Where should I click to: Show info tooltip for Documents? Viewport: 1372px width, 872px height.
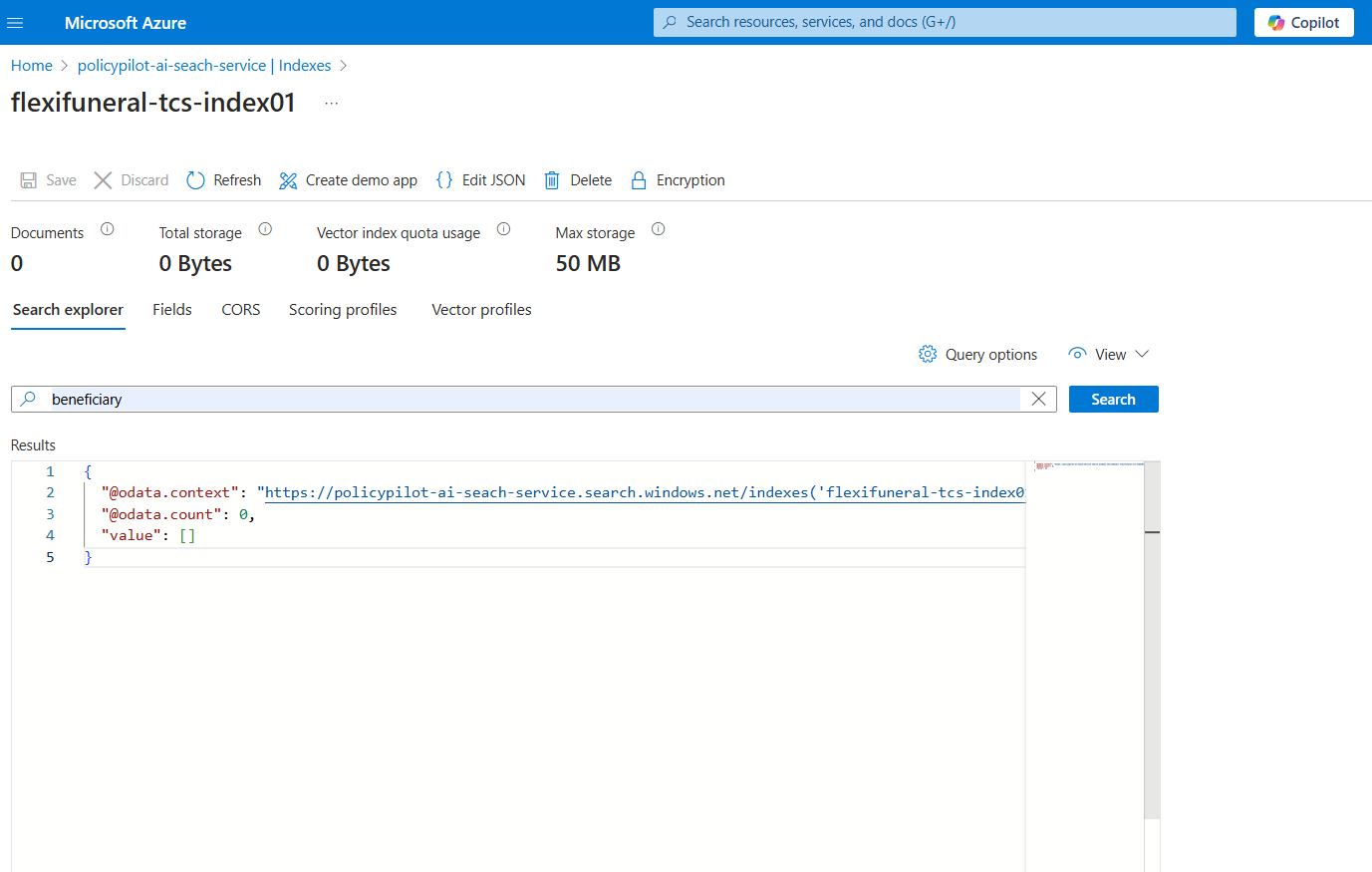108,229
